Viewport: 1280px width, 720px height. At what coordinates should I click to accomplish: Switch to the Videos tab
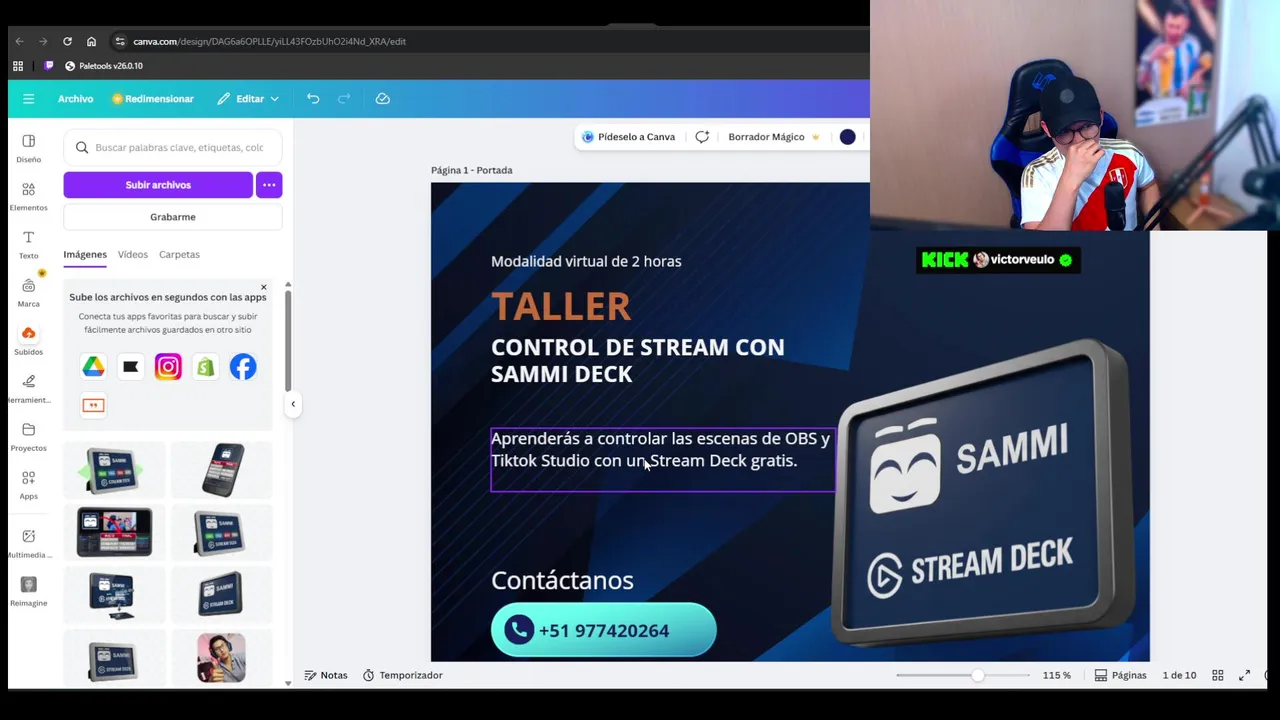[x=132, y=254]
